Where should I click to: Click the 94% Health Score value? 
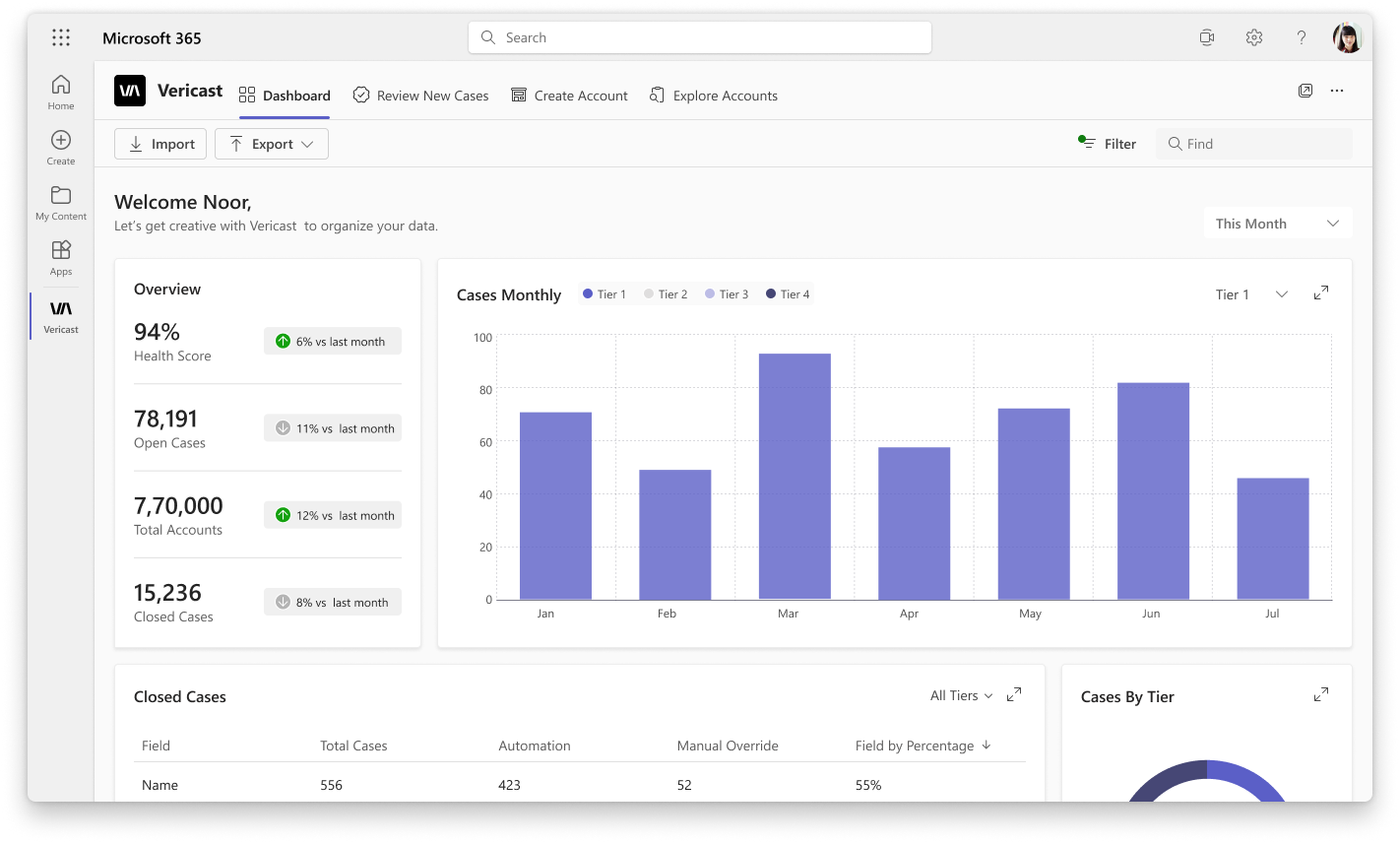click(157, 332)
